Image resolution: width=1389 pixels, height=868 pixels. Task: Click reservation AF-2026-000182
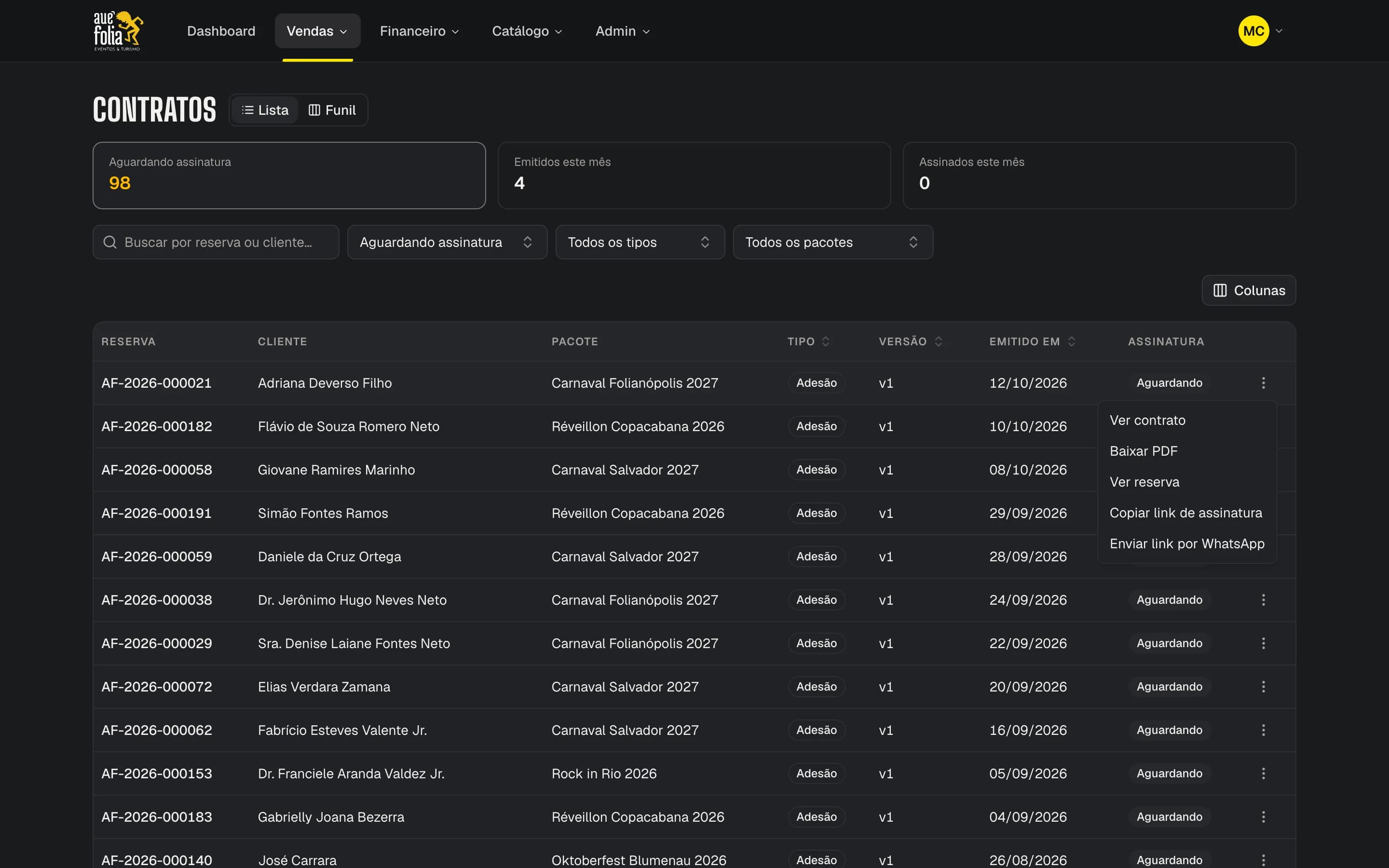(157, 427)
